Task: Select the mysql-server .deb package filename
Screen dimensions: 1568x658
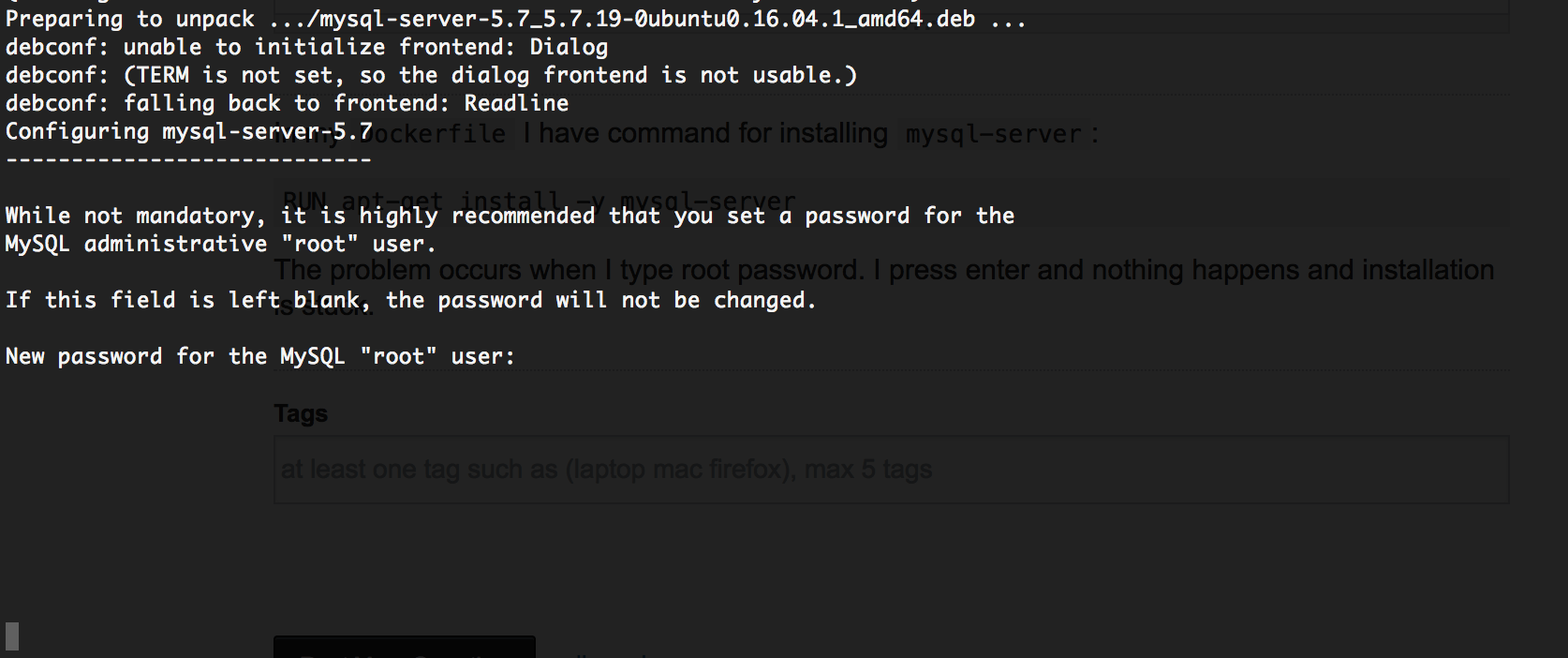Action: point(646,19)
